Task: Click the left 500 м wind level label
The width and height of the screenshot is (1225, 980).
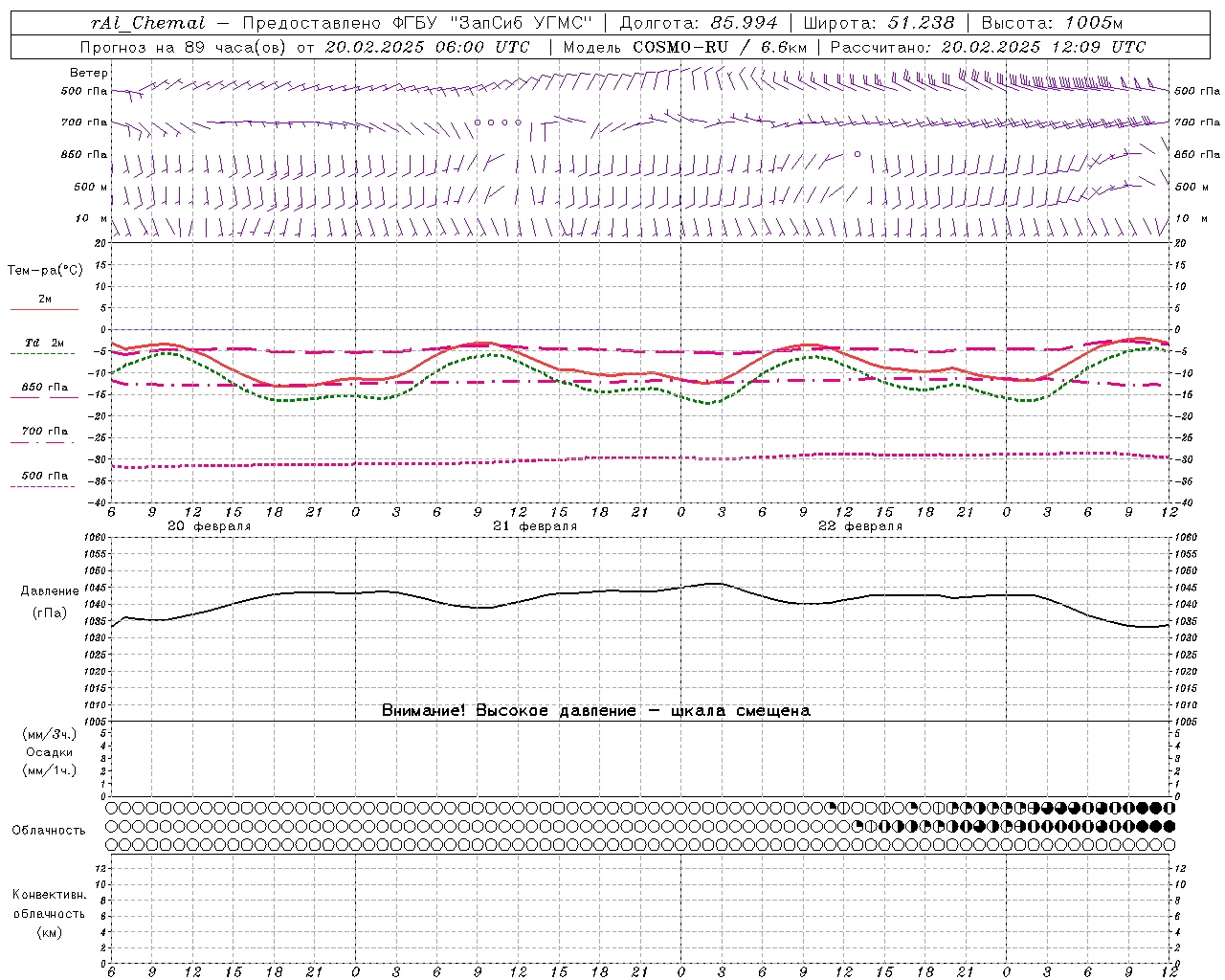Action: (x=91, y=187)
